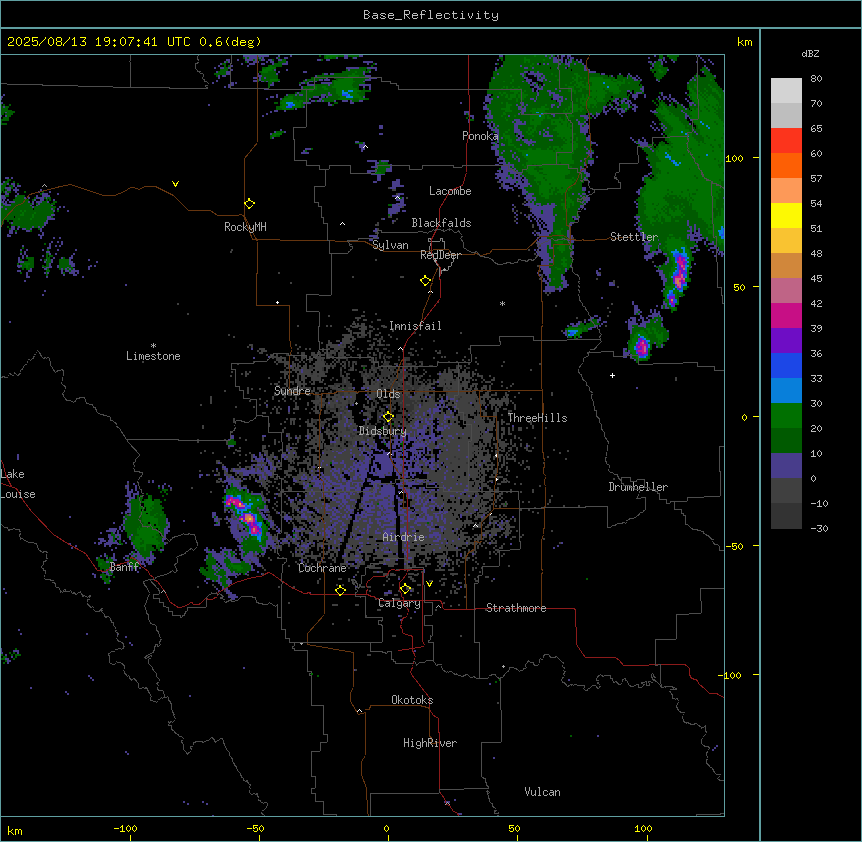Select the red 60-65 dBZ legend swatch

[x=786, y=141]
